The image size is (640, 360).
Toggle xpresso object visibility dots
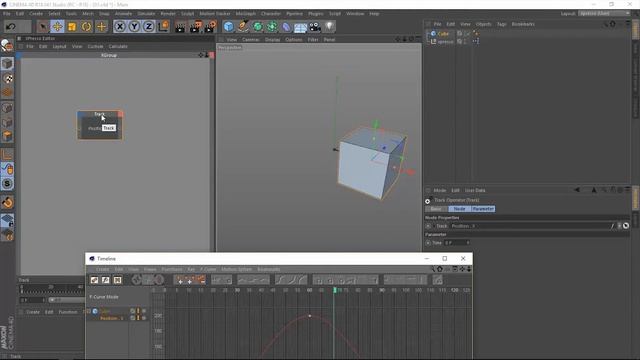(465, 42)
